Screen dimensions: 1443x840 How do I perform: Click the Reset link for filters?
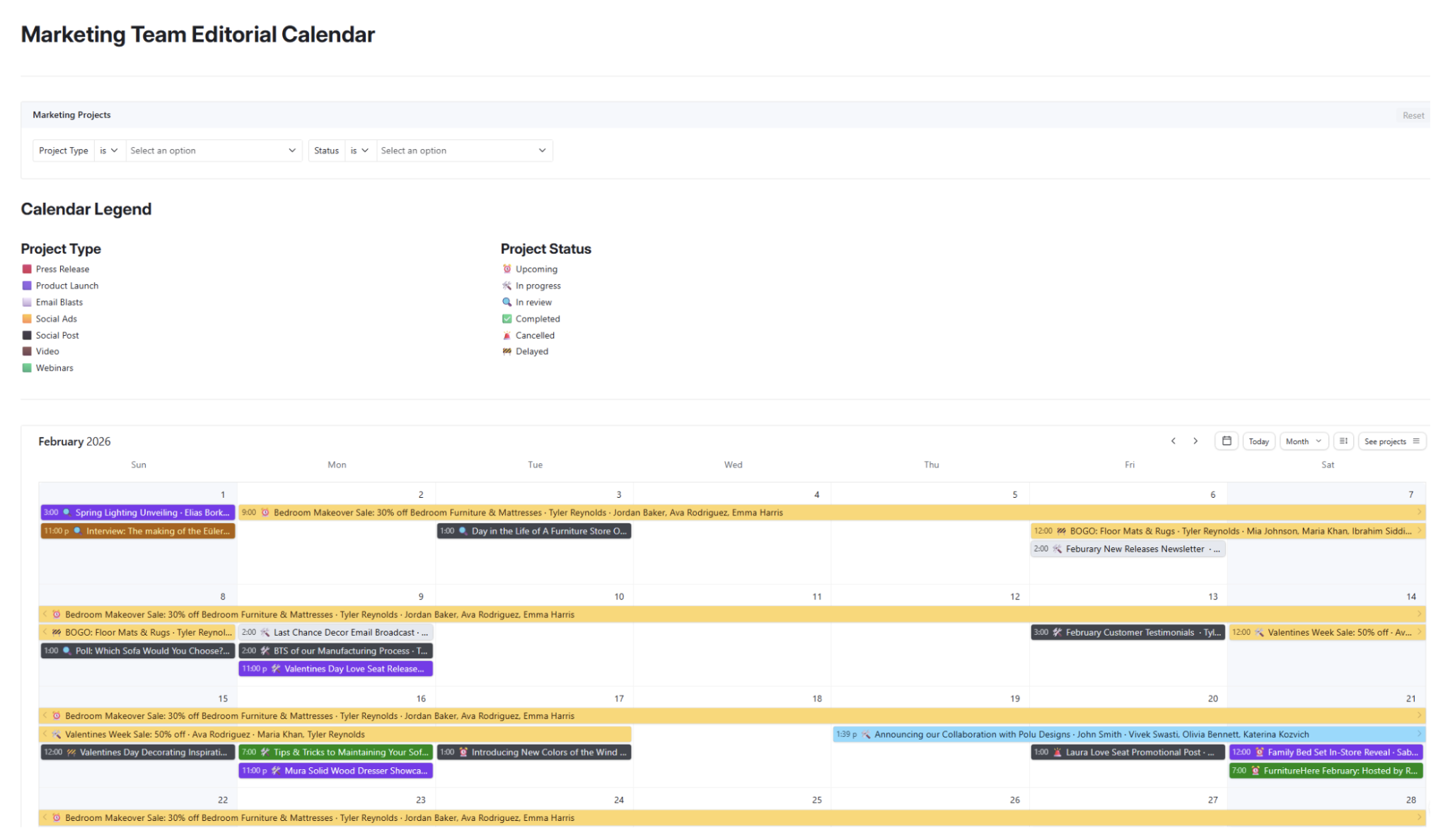tap(1413, 115)
